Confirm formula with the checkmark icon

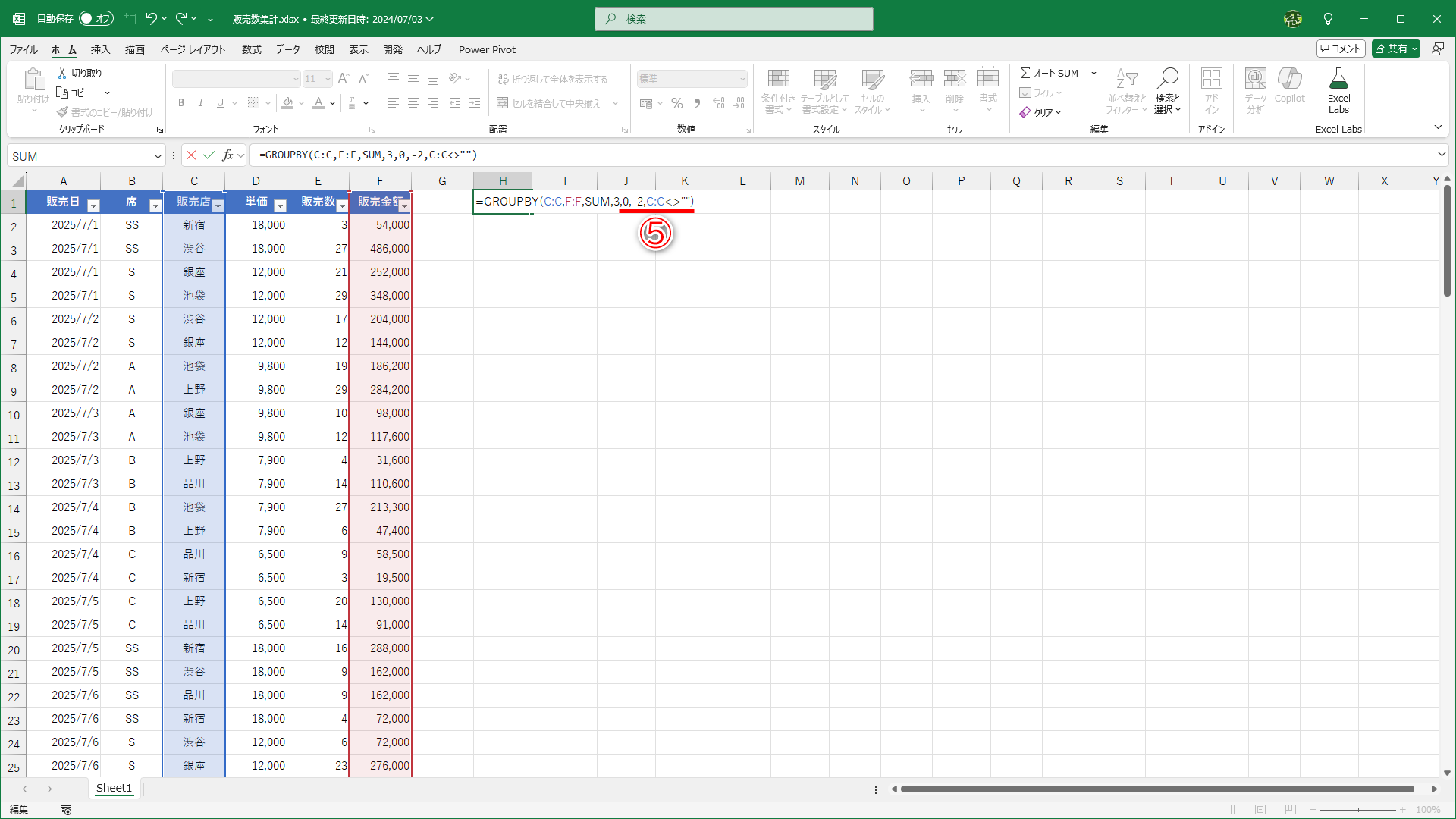tap(209, 155)
